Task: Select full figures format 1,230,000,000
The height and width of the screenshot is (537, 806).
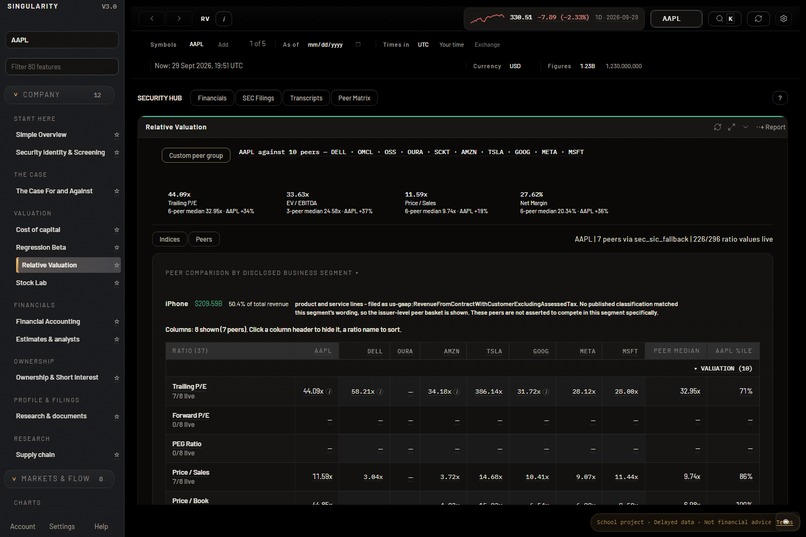Action: pos(624,66)
